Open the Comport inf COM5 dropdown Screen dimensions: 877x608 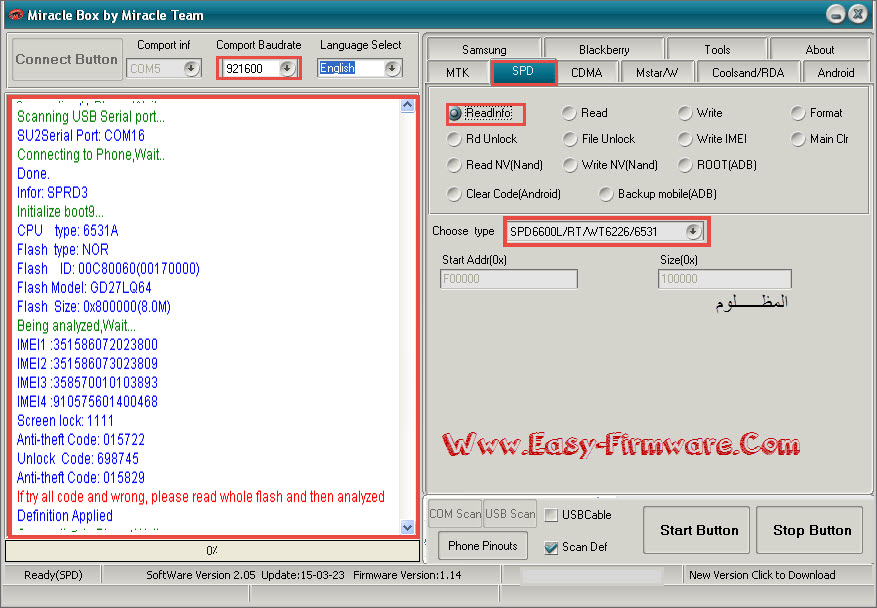[x=191, y=68]
